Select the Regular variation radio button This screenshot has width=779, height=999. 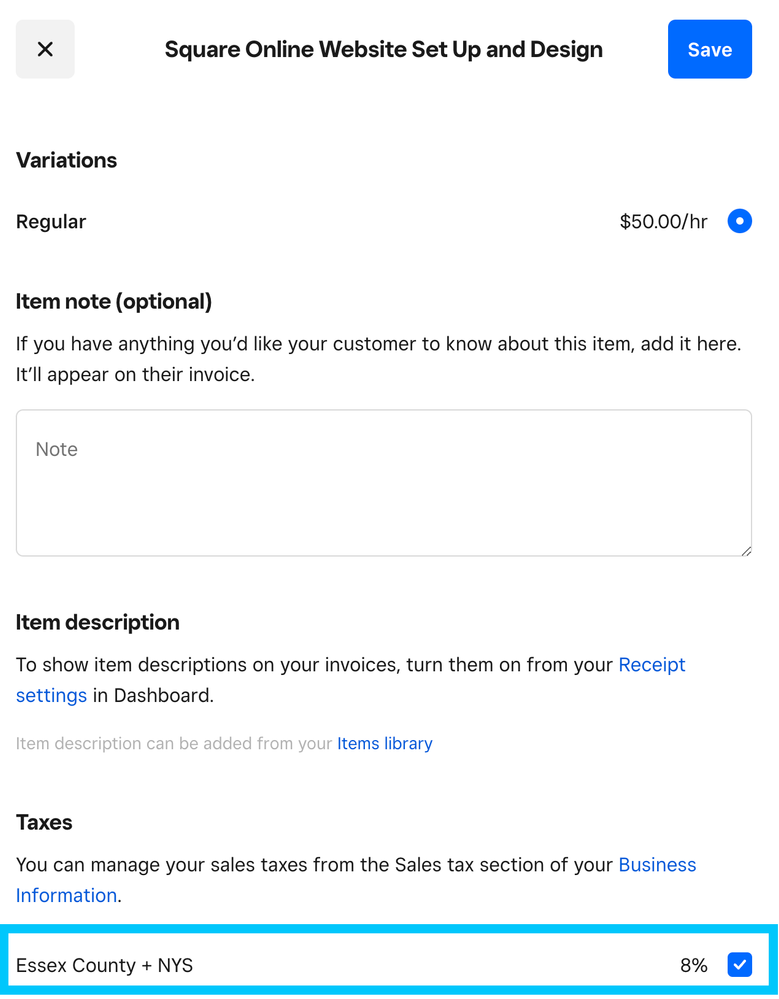[739, 221]
